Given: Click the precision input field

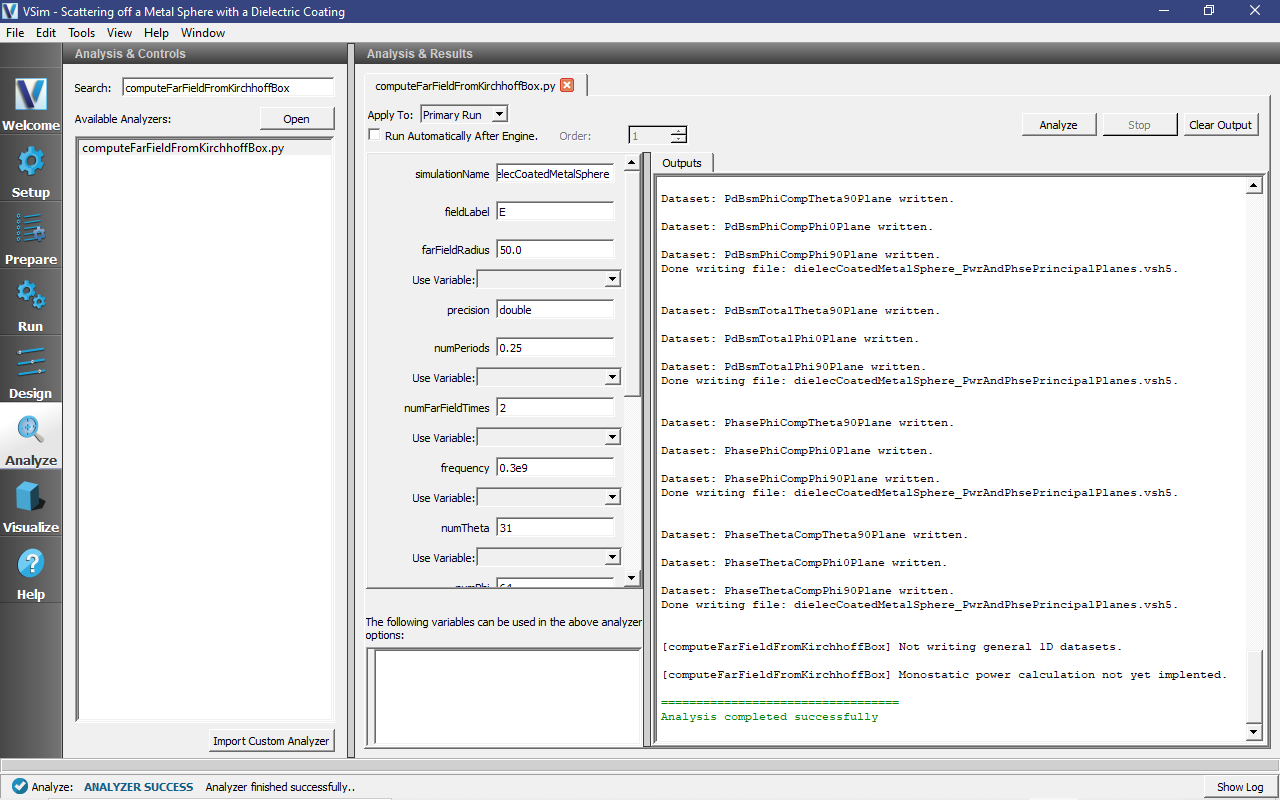Looking at the screenshot, I should (x=555, y=310).
